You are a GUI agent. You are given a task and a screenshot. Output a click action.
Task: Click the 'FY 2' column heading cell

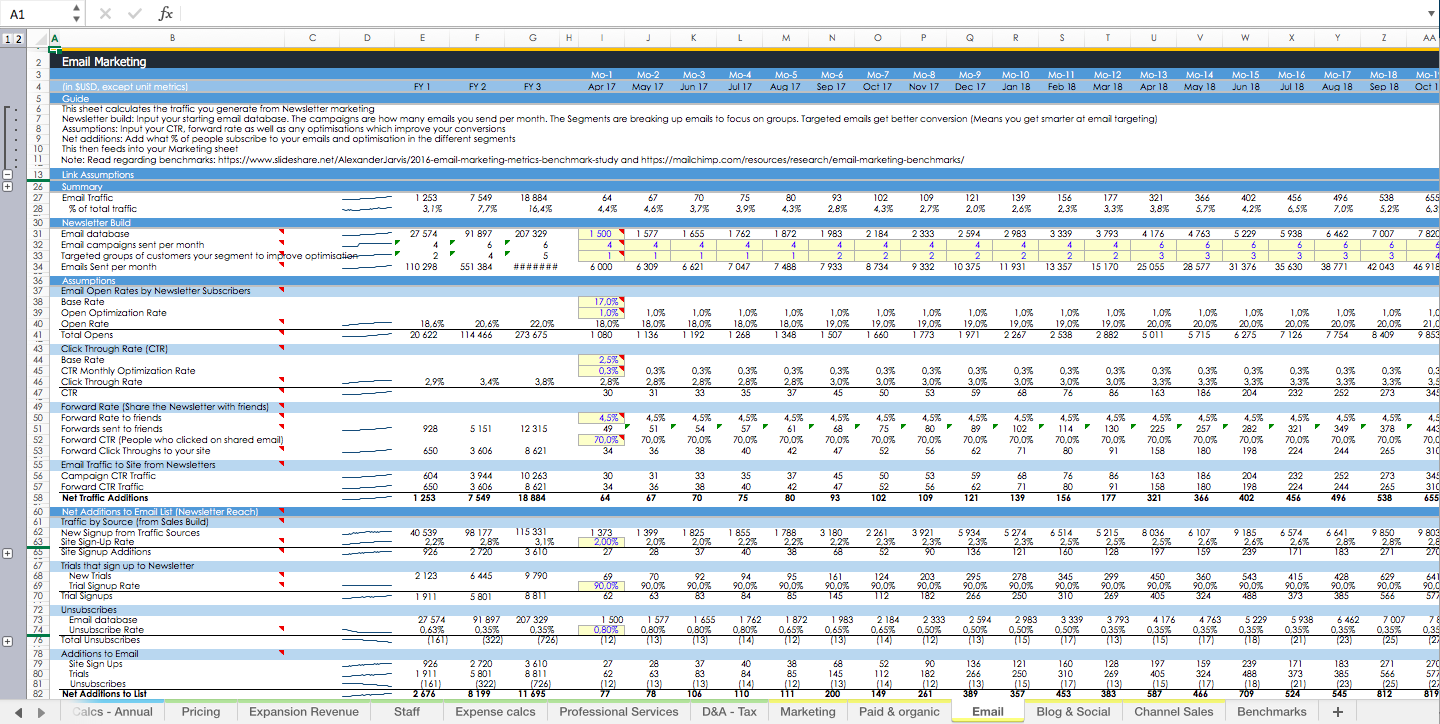(477, 87)
